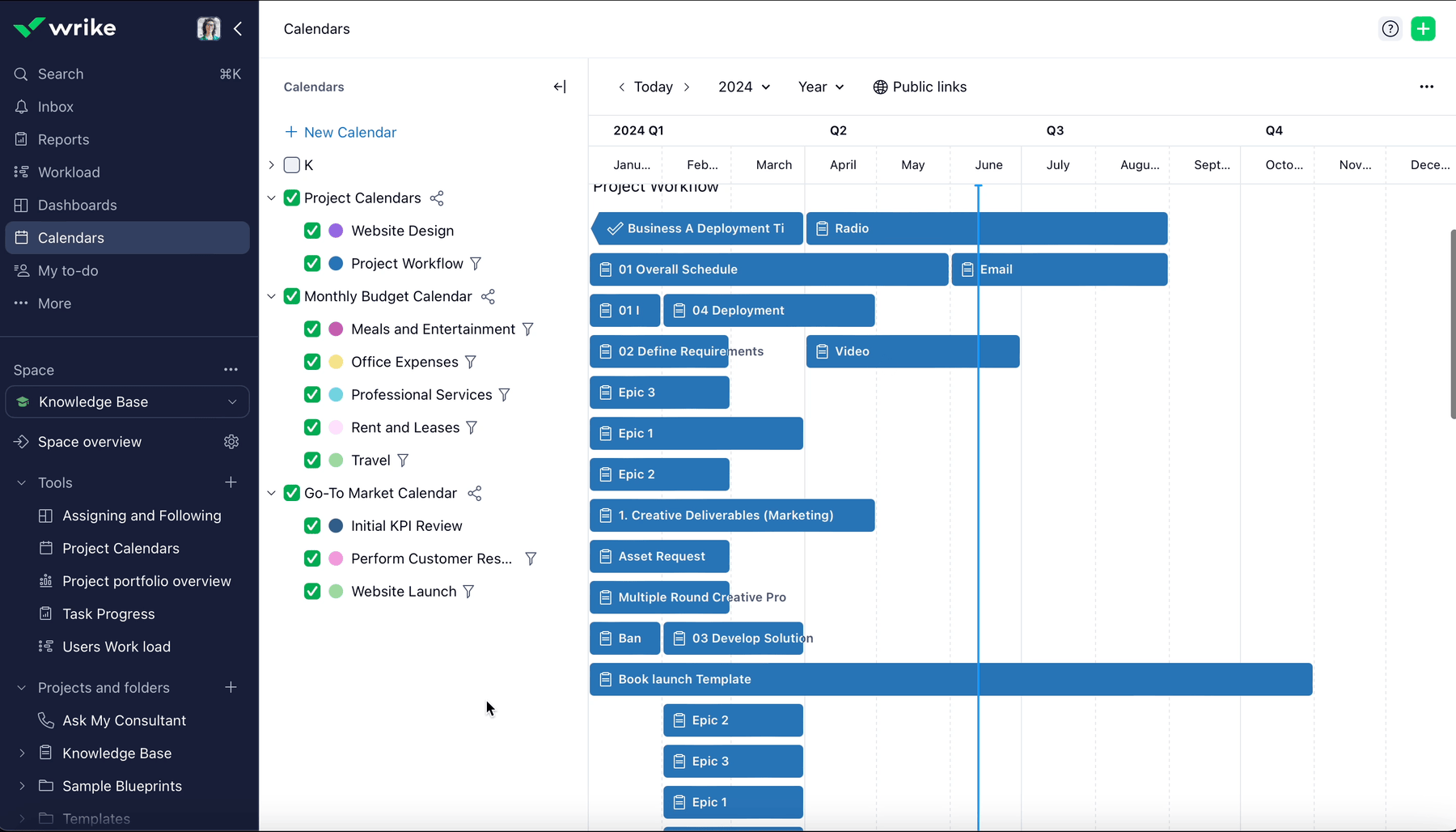Open the 2024 year dropdown
The width and height of the screenshot is (1456, 832).
(743, 87)
